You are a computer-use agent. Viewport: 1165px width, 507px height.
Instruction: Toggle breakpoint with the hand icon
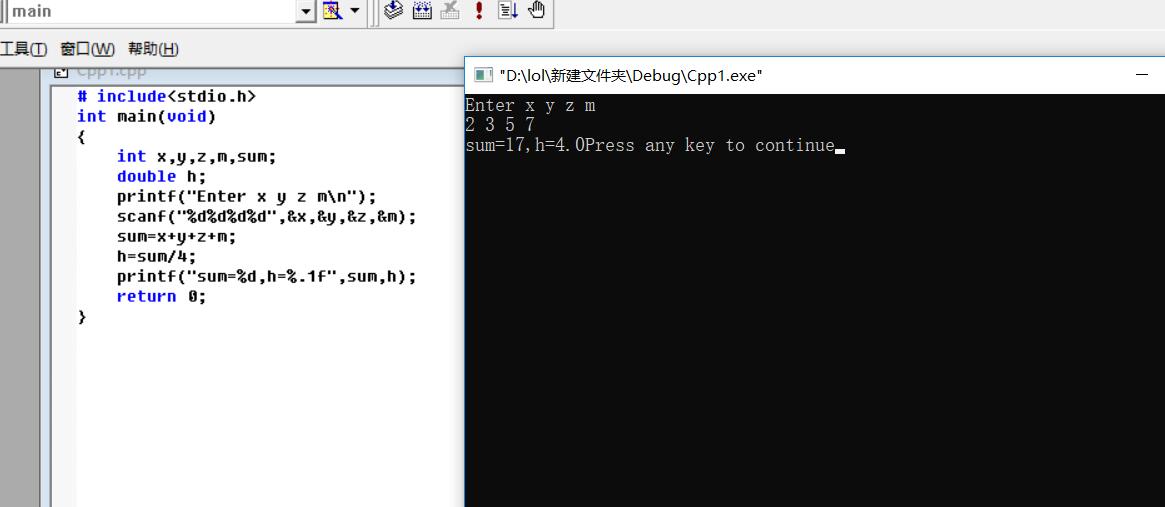click(536, 10)
